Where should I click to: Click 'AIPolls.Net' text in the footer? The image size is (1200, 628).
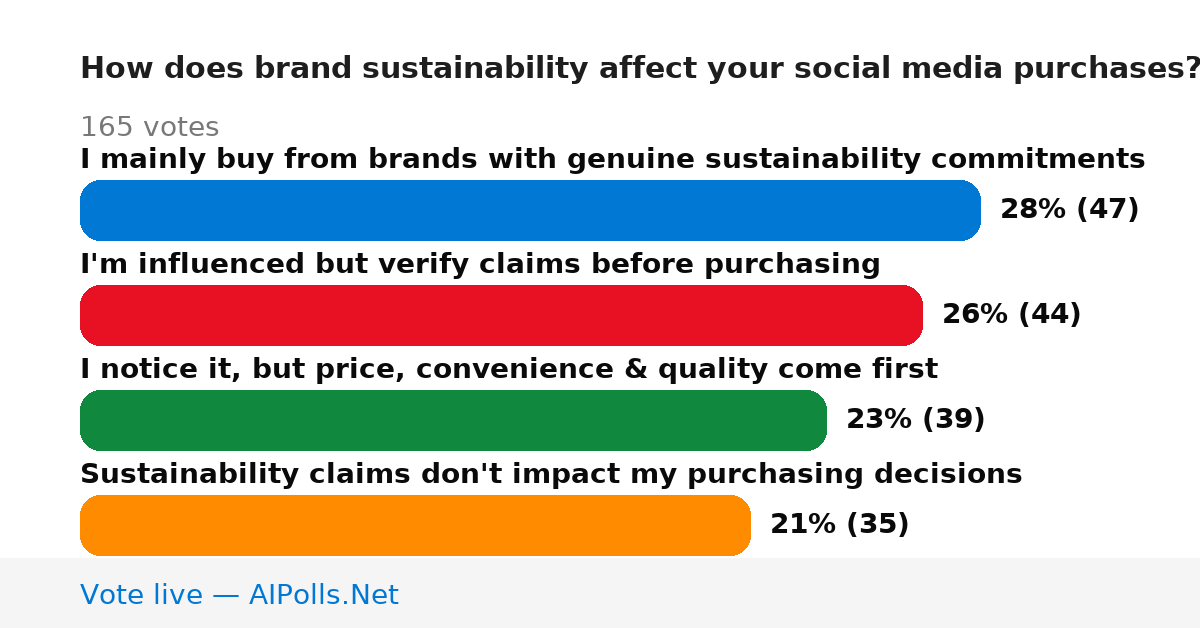323,595
